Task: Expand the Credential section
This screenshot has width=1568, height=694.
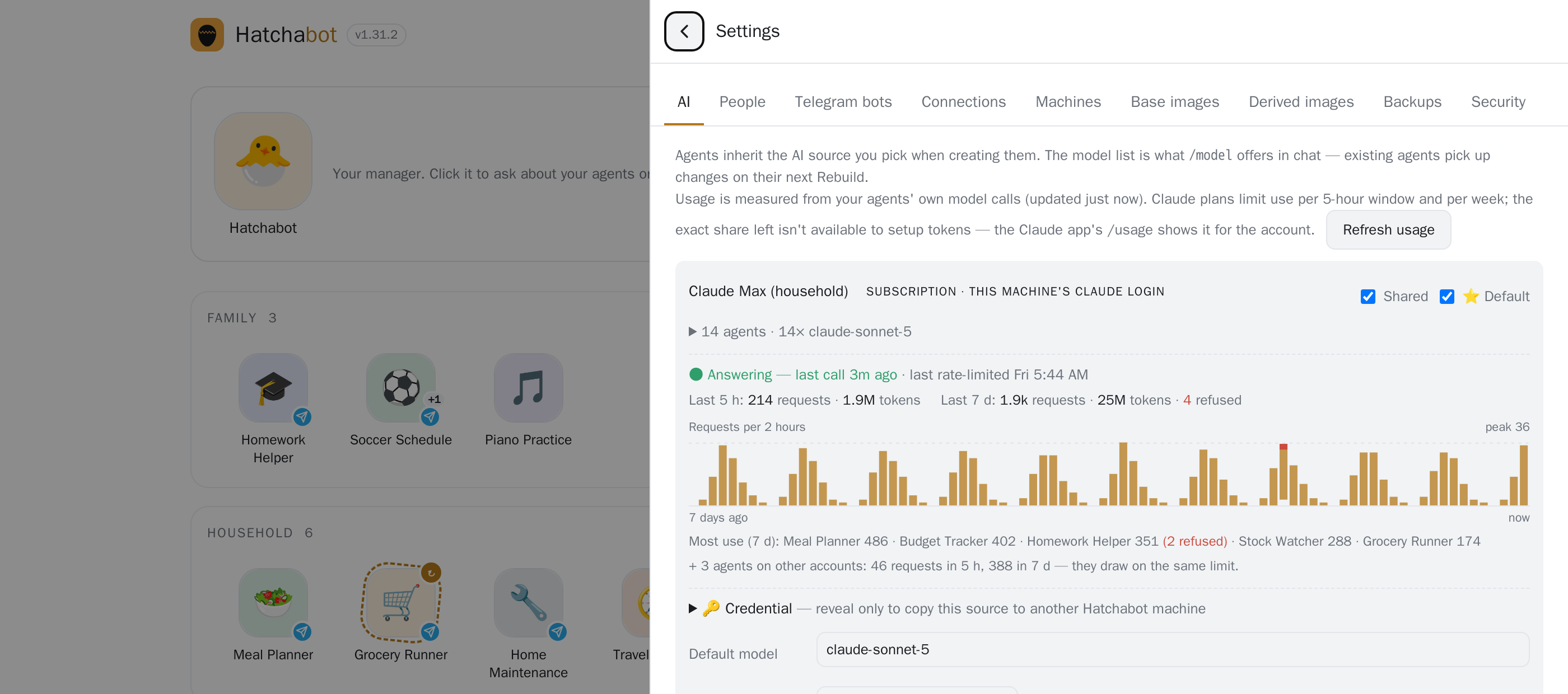Action: click(946, 608)
